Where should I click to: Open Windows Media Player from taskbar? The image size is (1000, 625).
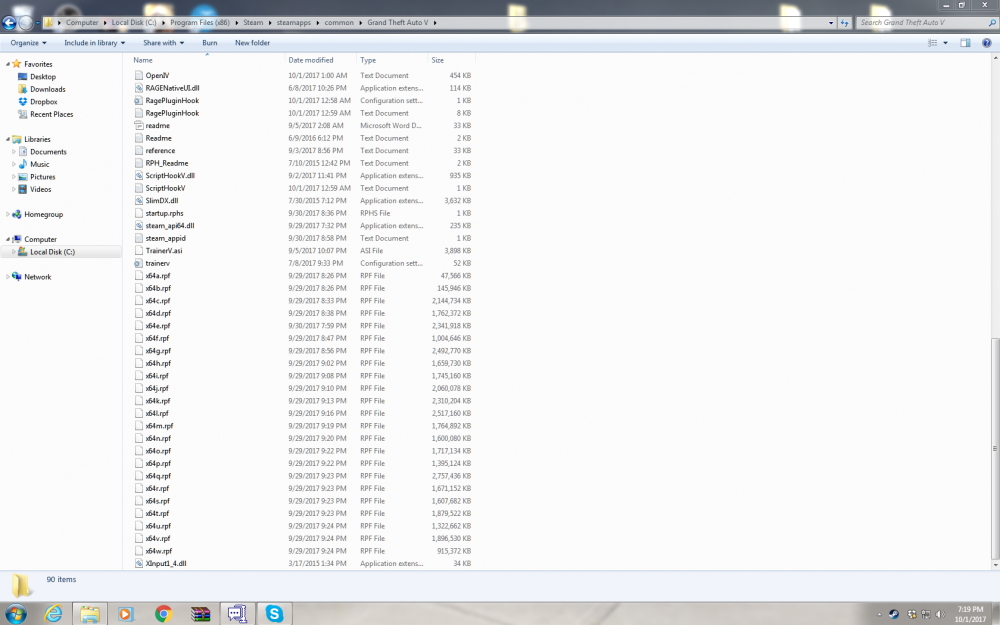(x=126, y=614)
